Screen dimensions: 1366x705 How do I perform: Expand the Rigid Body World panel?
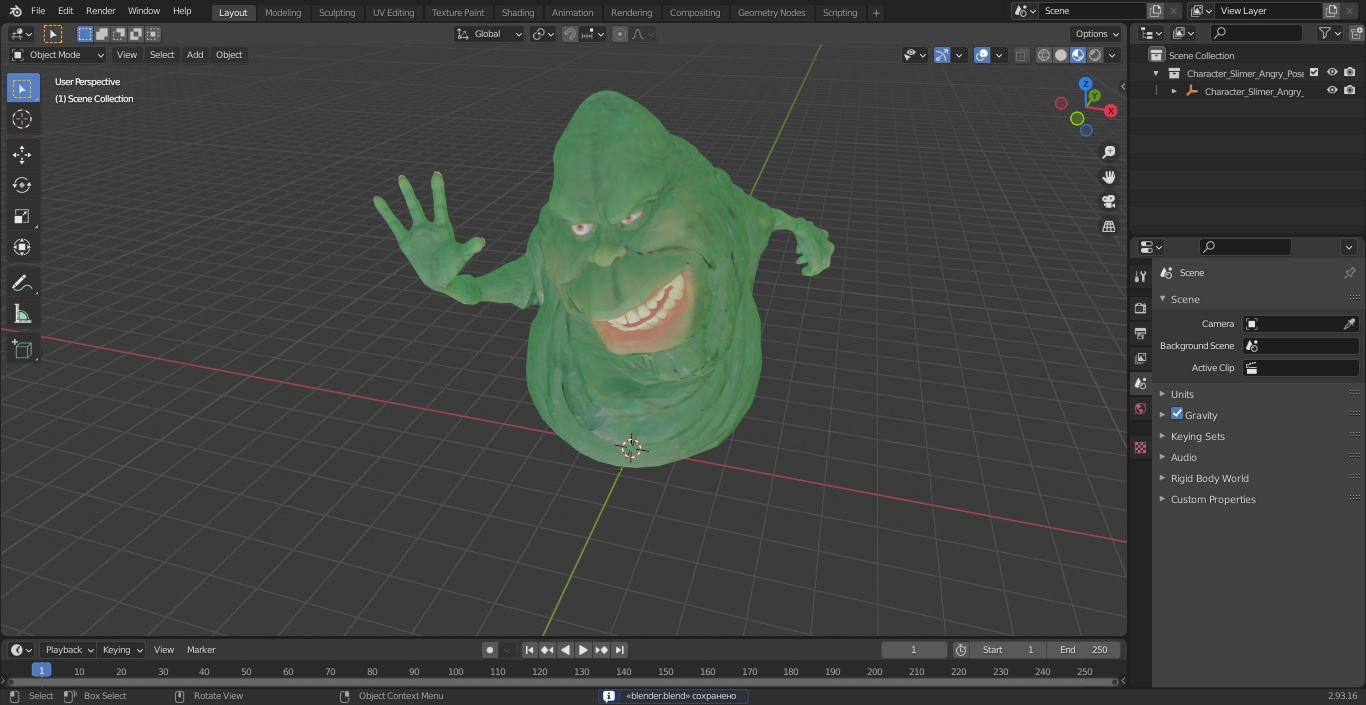pos(1209,478)
